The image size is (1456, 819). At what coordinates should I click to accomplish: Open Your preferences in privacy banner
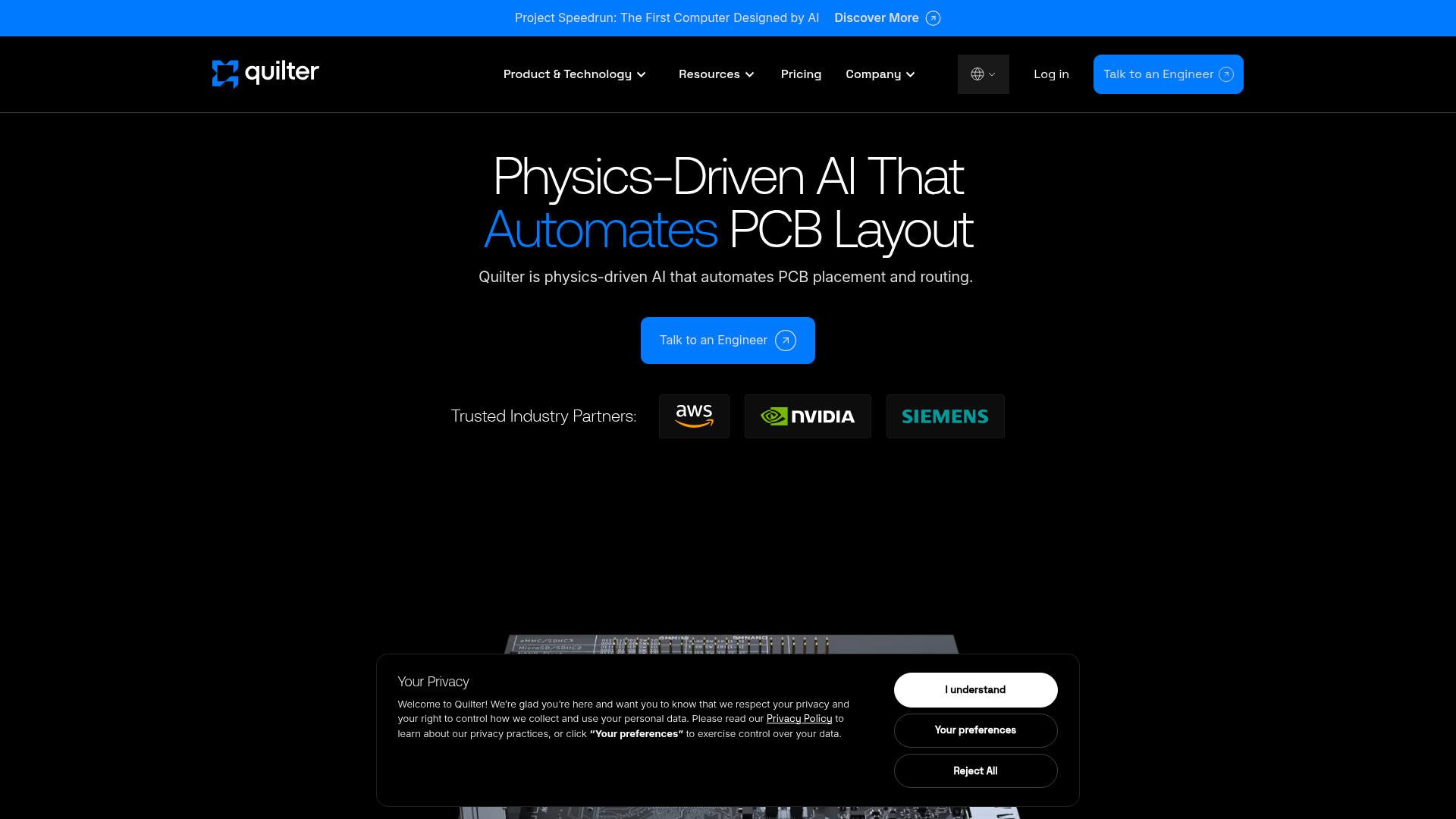[975, 730]
